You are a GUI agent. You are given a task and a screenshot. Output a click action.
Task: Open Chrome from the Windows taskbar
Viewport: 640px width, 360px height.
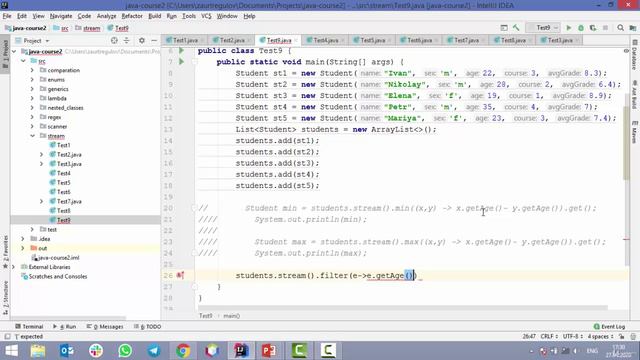183,351
